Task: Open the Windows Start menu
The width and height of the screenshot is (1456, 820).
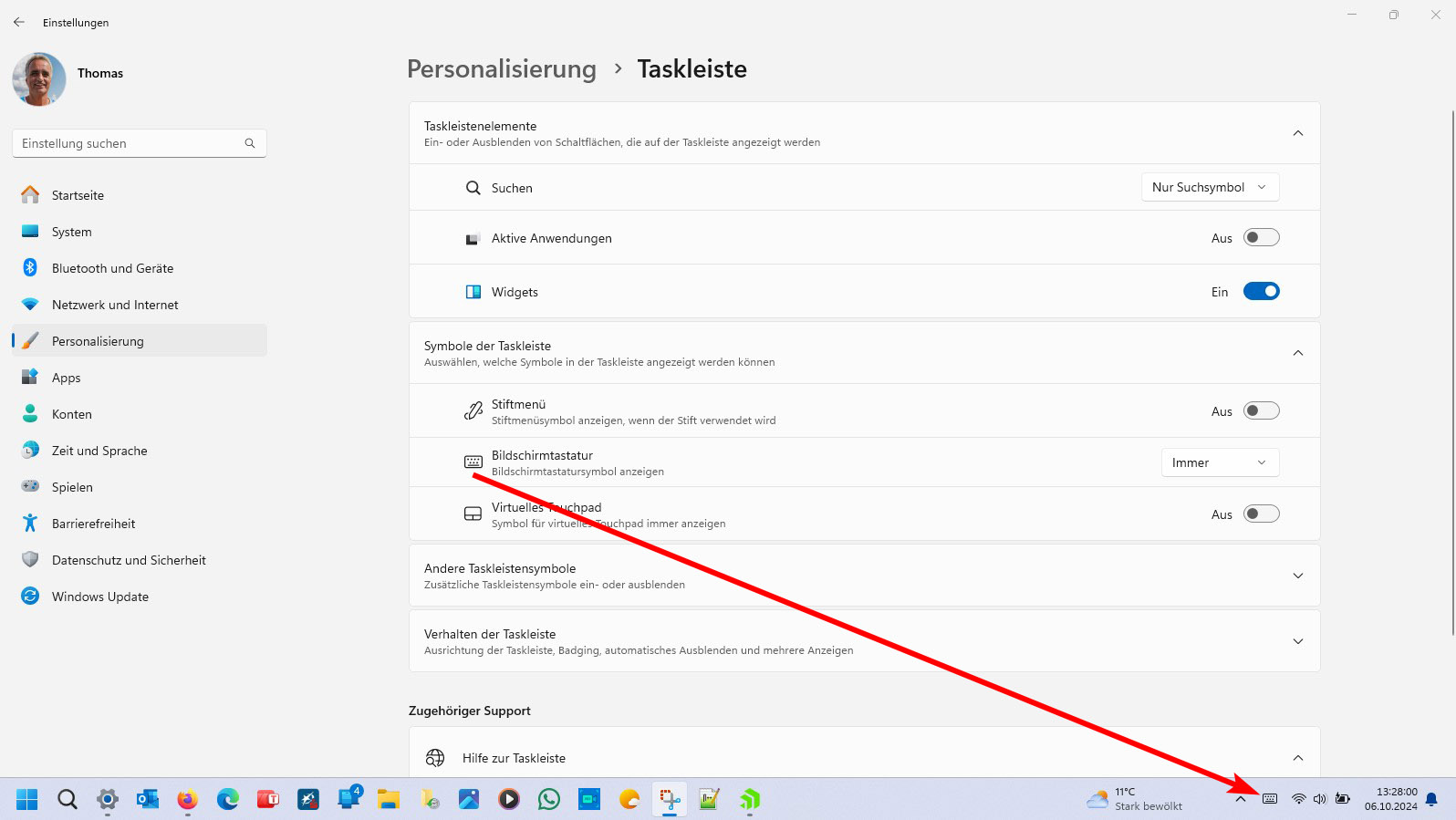Action: [x=27, y=800]
